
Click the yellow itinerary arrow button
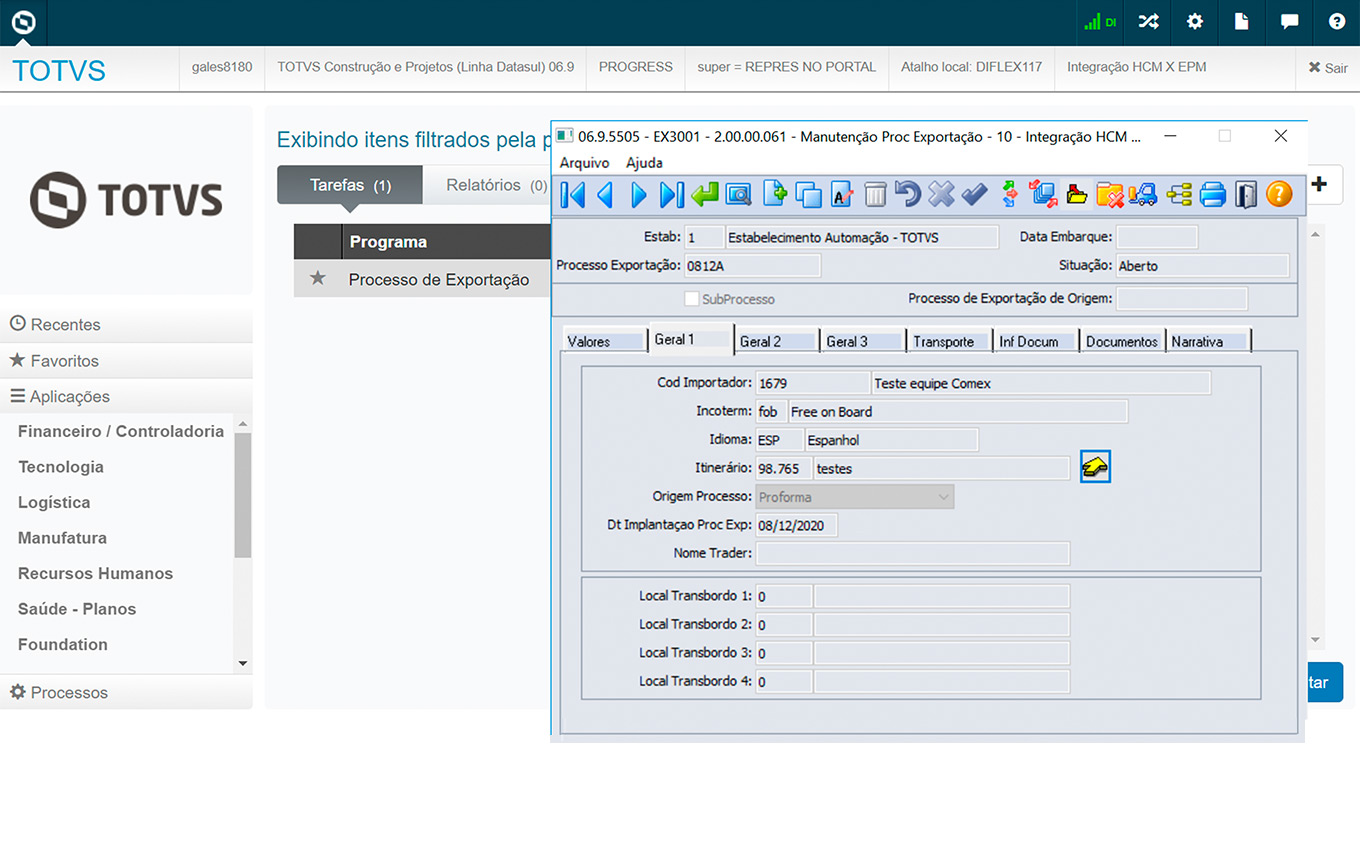(1095, 467)
